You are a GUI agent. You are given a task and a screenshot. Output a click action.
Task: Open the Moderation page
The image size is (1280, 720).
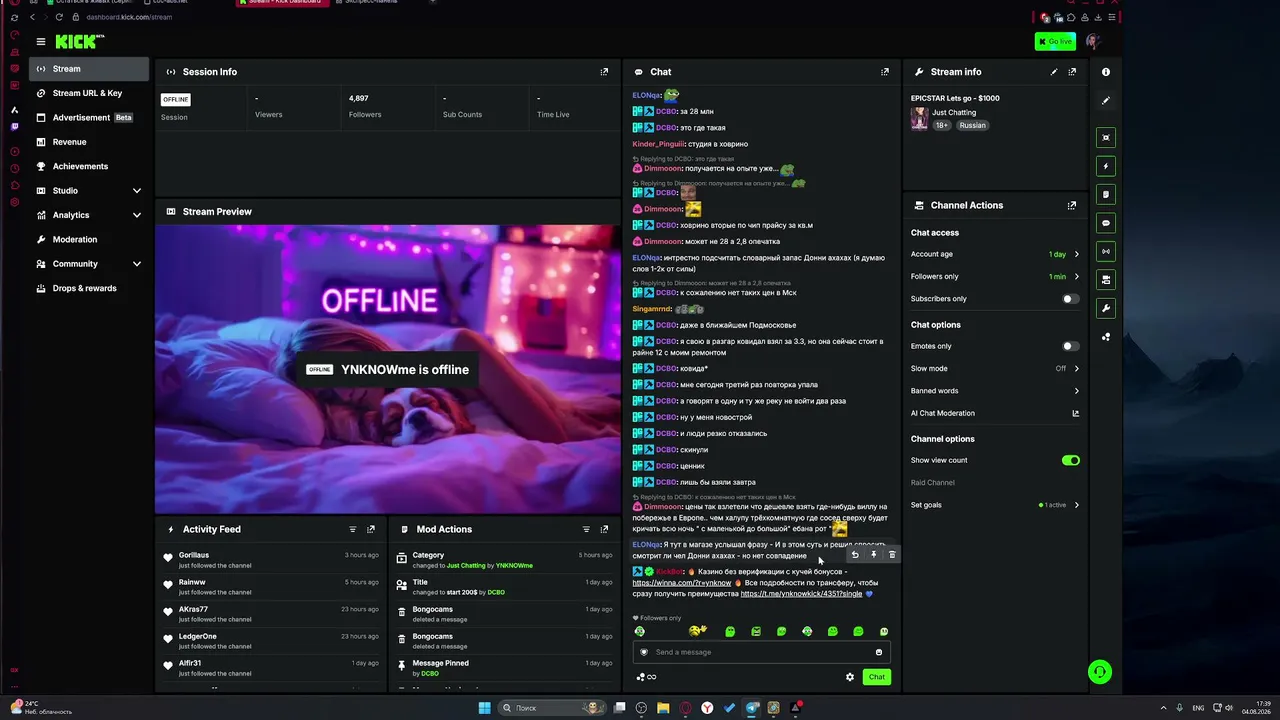click(88, 240)
